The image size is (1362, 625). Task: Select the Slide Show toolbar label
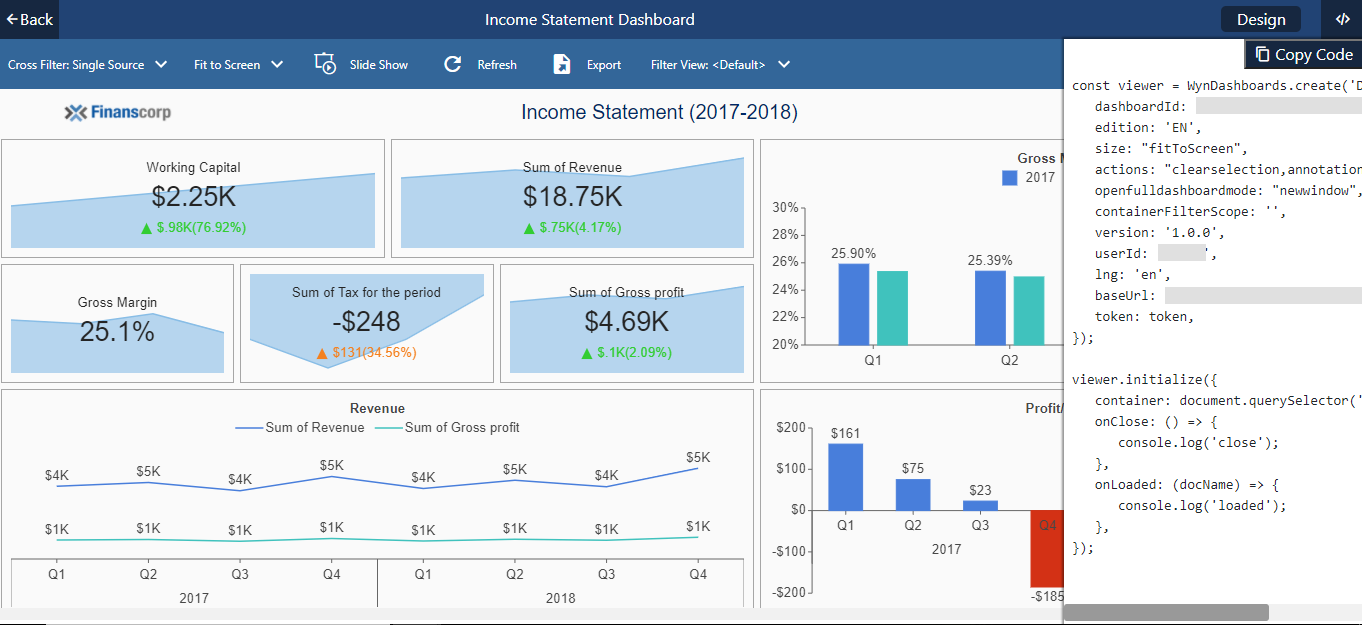378,65
